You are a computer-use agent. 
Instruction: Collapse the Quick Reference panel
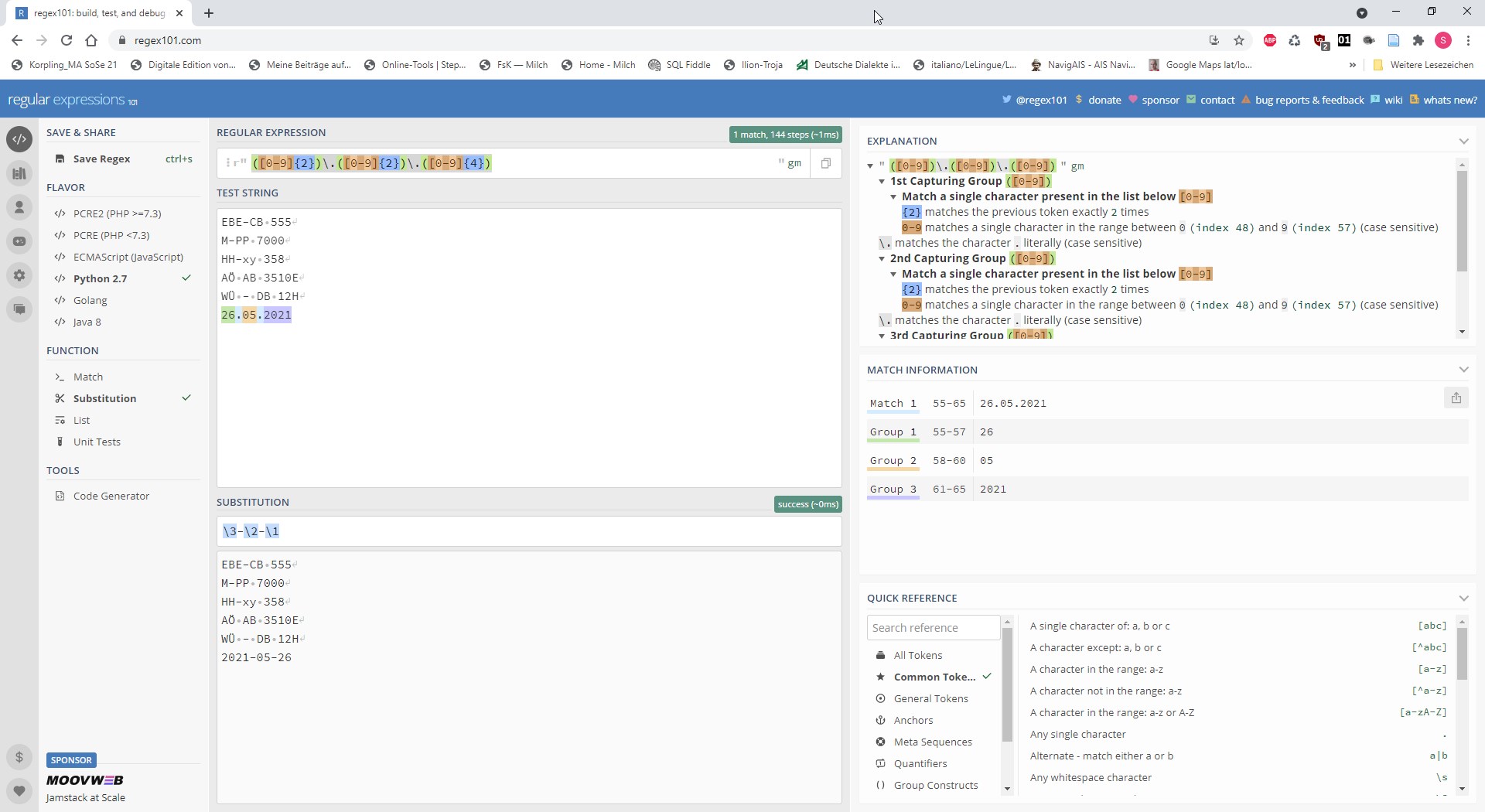pos(1463,598)
